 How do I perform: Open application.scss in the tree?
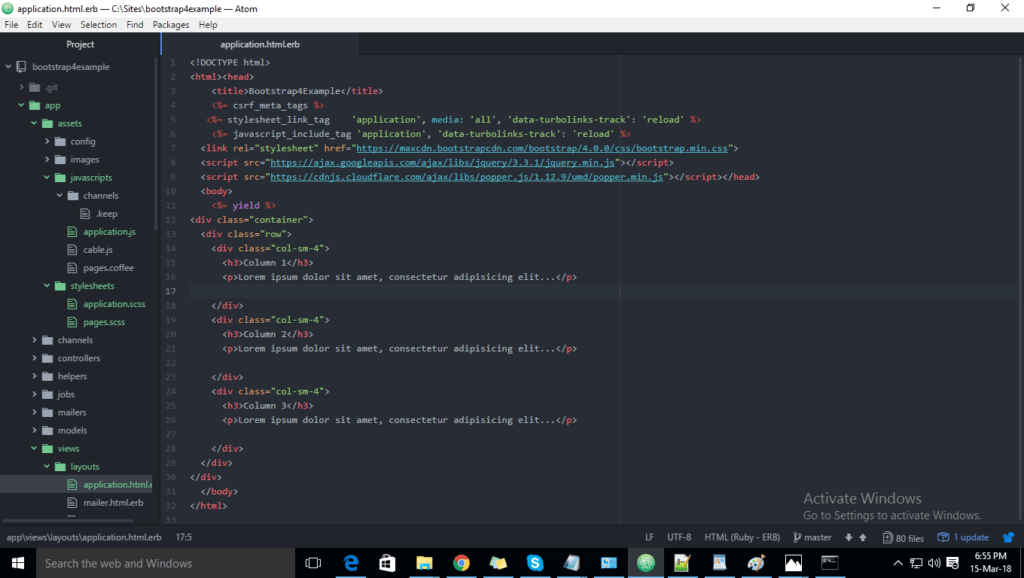pyautogui.click(x=114, y=304)
